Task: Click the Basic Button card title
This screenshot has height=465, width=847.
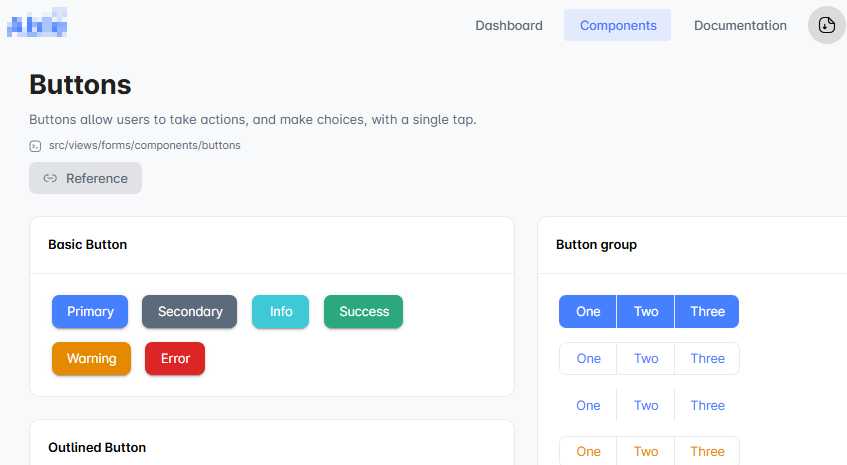Action: tap(88, 245)
